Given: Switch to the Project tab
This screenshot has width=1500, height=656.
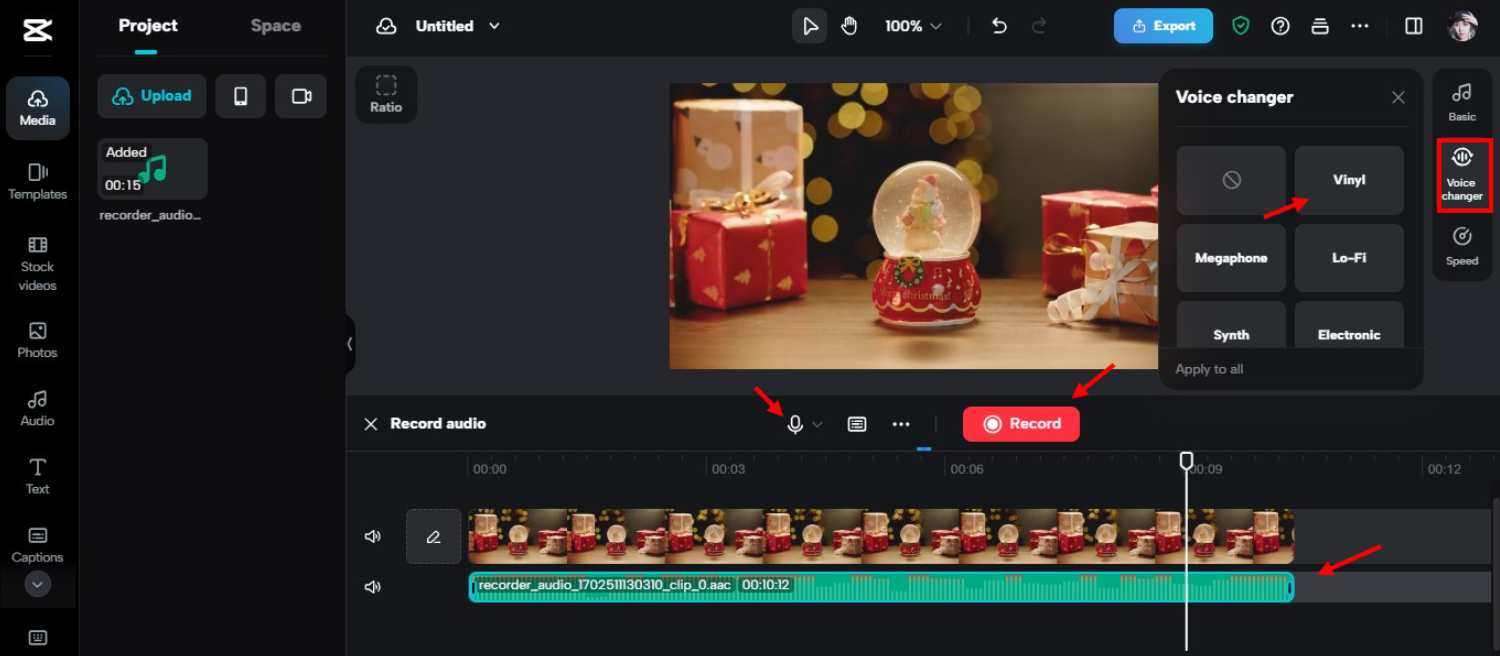Looking at the screenshot, I should pos(147,25).
